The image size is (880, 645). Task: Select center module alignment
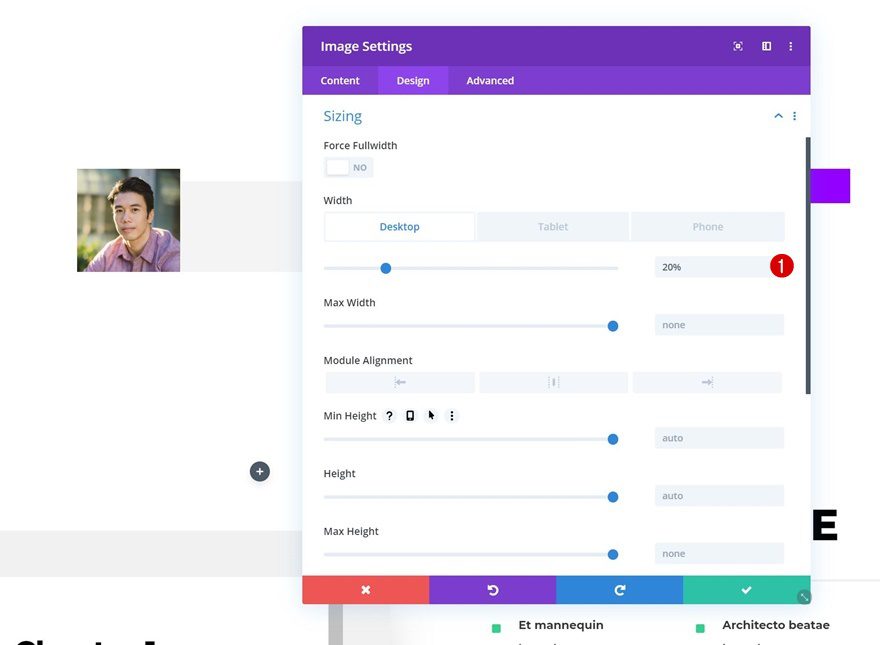point(553,382)
